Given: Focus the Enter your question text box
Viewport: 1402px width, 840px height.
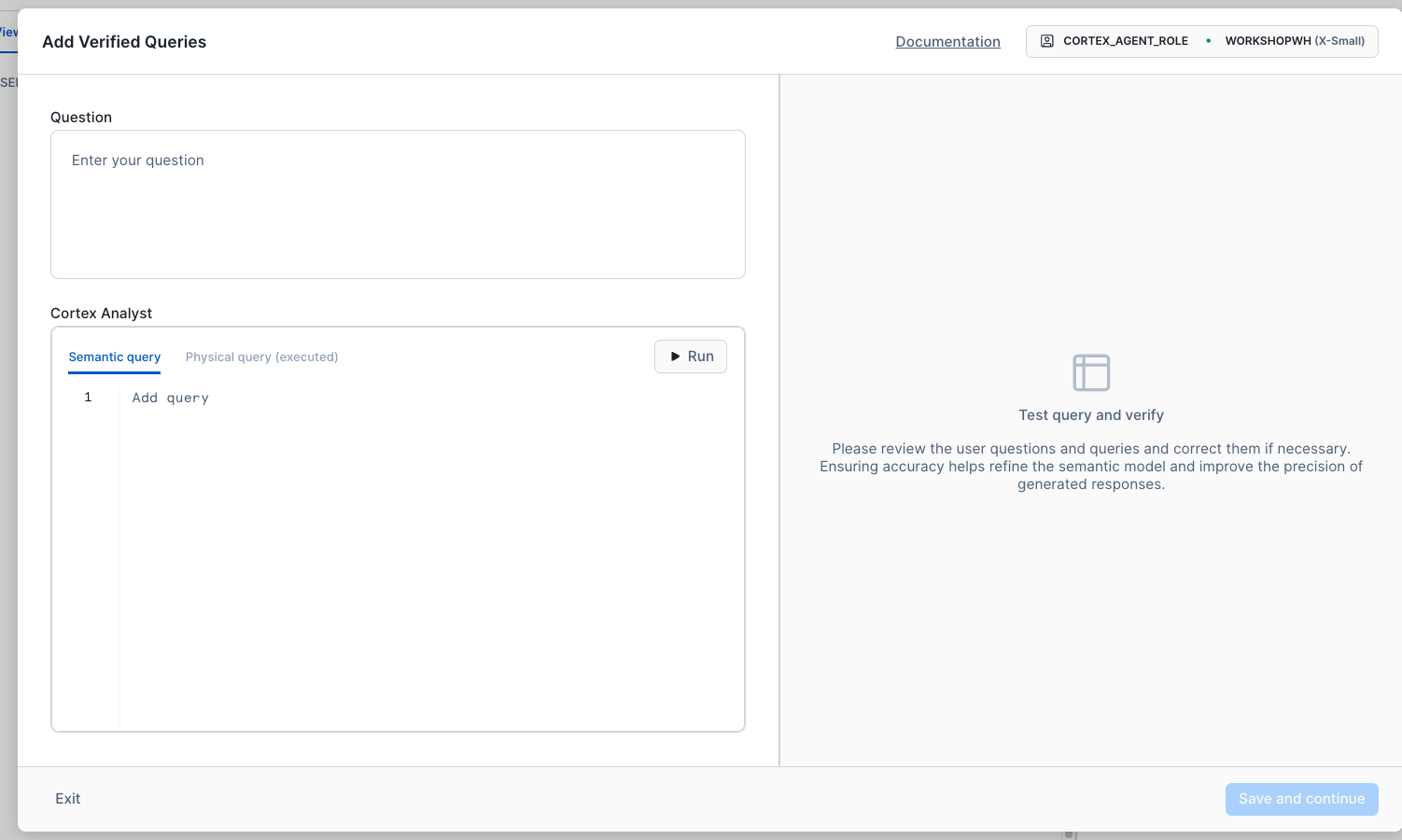Looking at the screenshot, I should point(398,204).
